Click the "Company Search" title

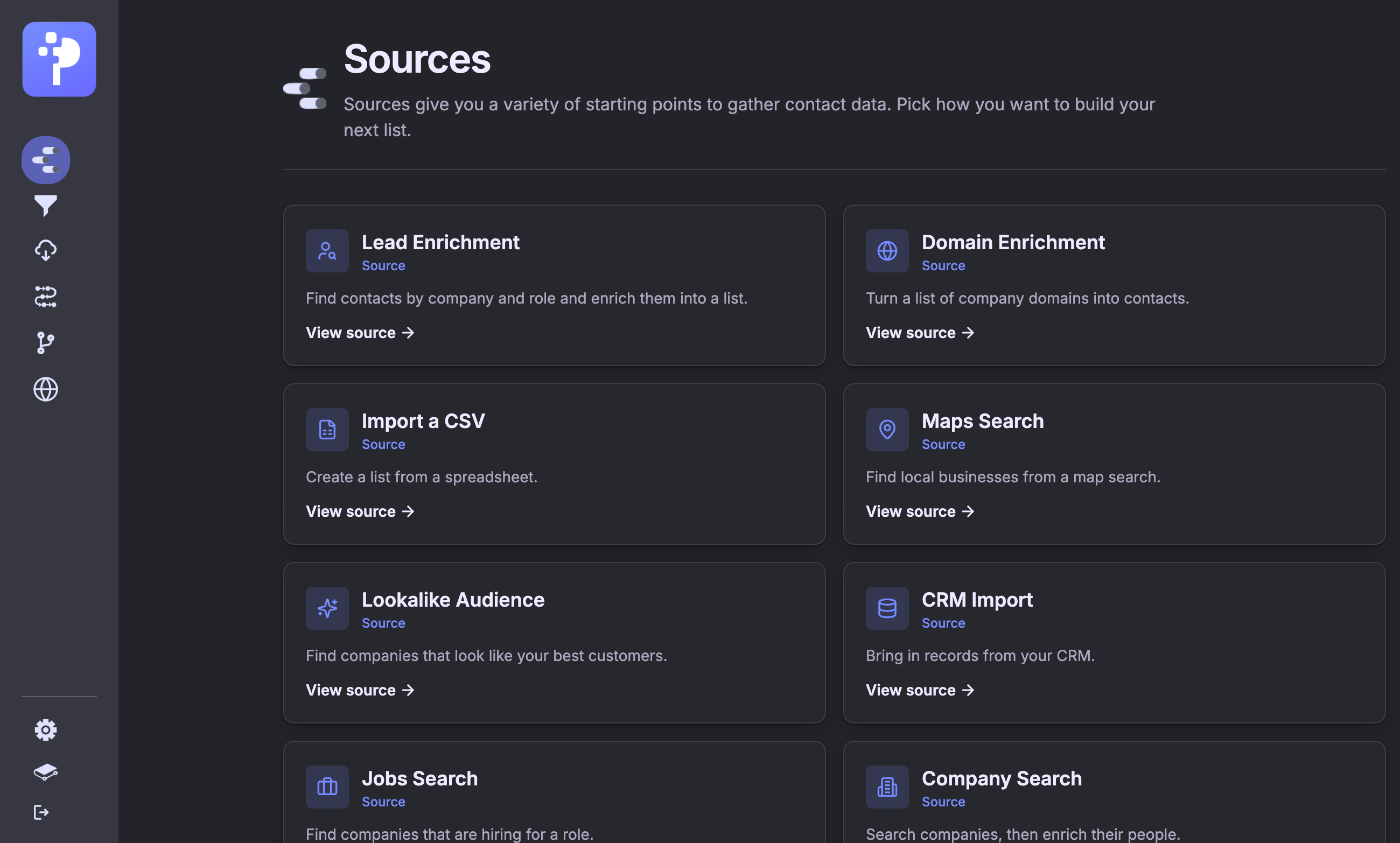[1002, 779]
